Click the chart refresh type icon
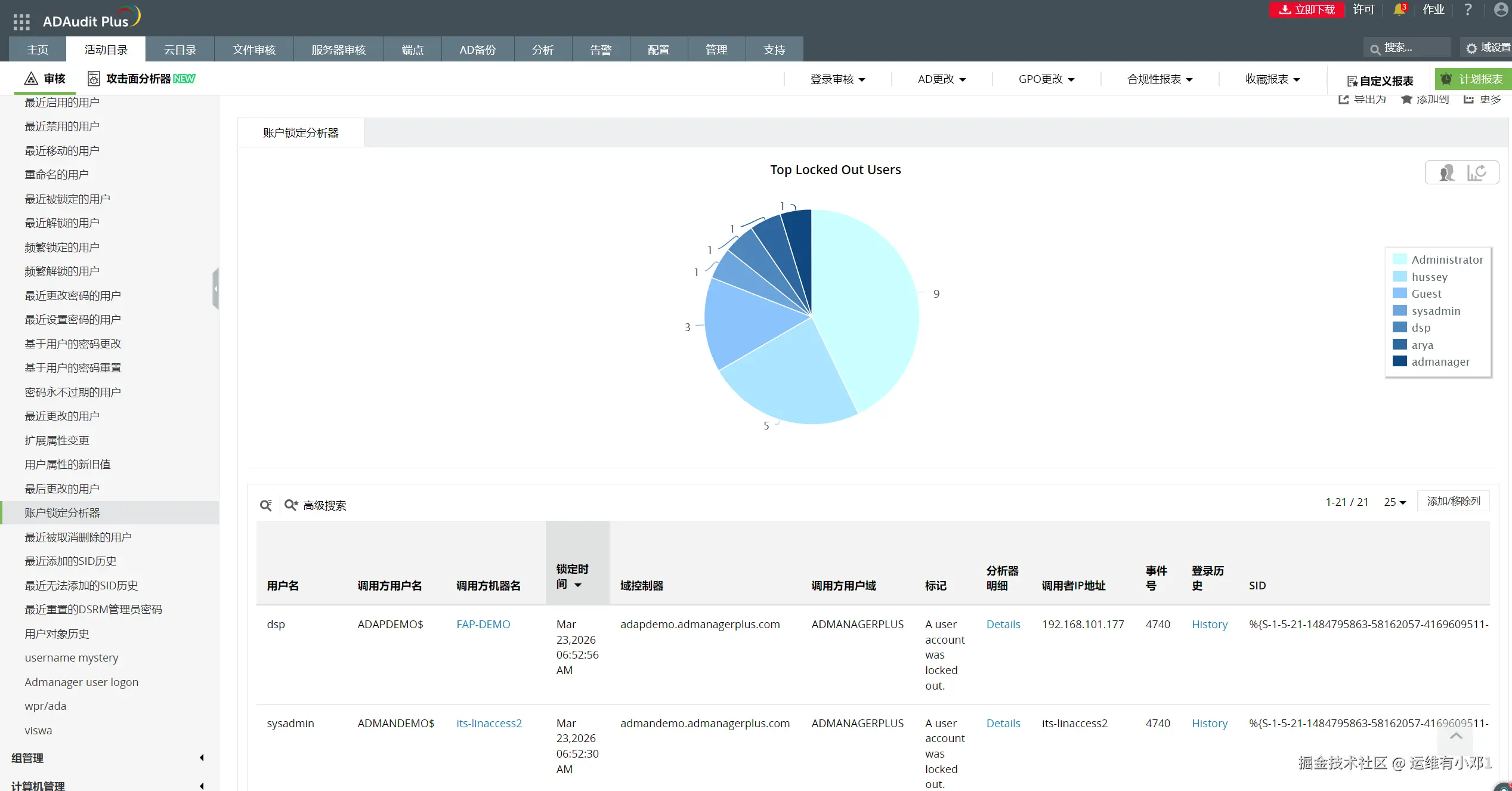This screenshot has width=1512, height=791. pos(1477,173)
